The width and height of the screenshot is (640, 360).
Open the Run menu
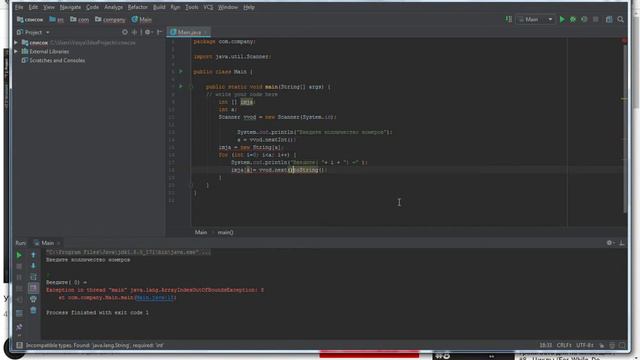point(175,7)
